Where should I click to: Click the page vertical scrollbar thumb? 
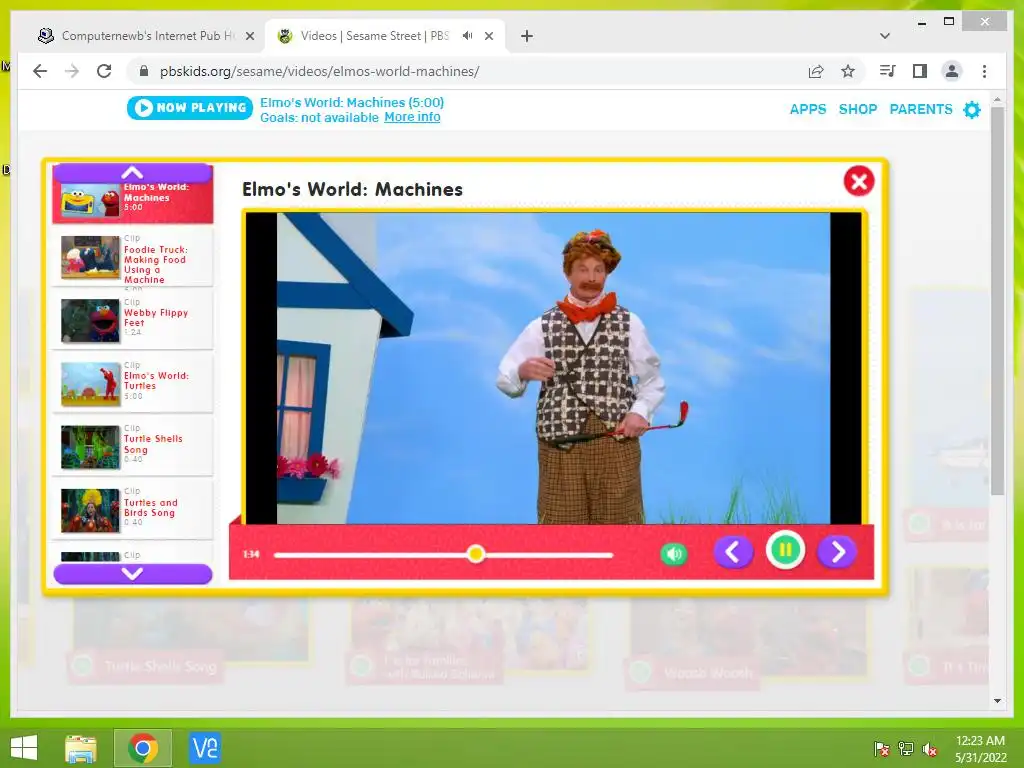click(x=997, y=300)
